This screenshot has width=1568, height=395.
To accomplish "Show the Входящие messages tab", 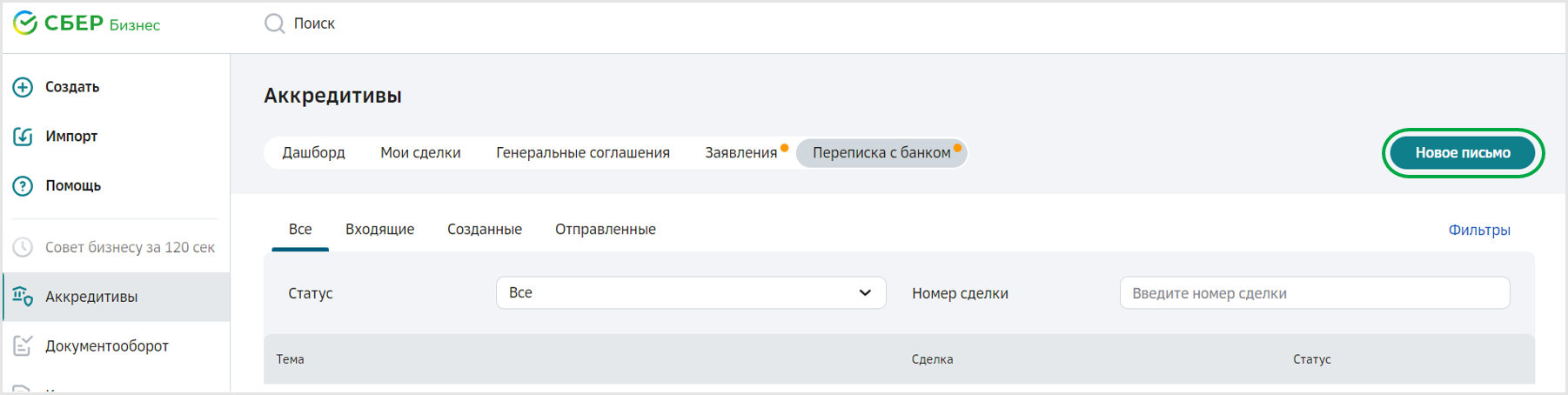I will [379, 230].
